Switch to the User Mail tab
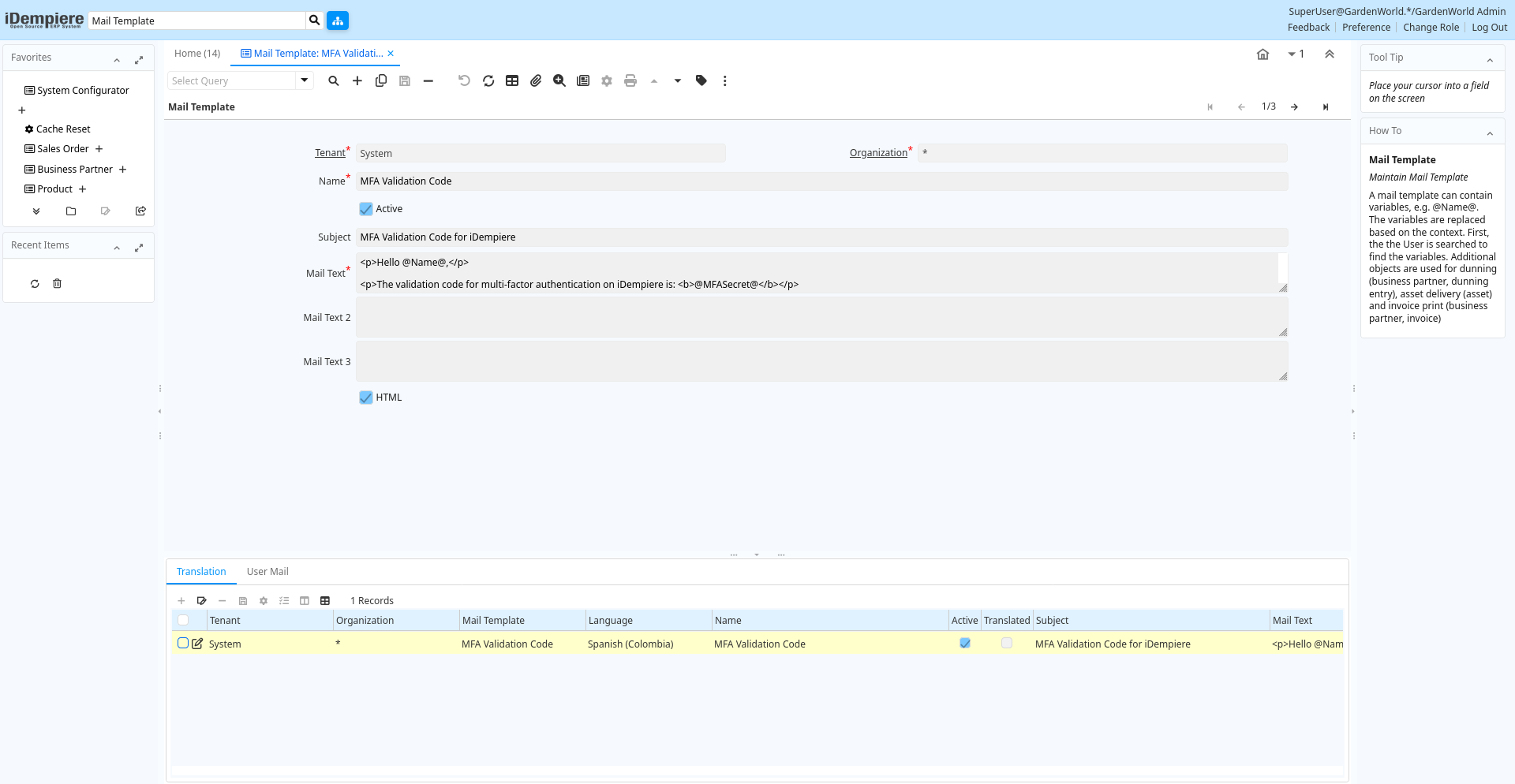 [267, 572]
